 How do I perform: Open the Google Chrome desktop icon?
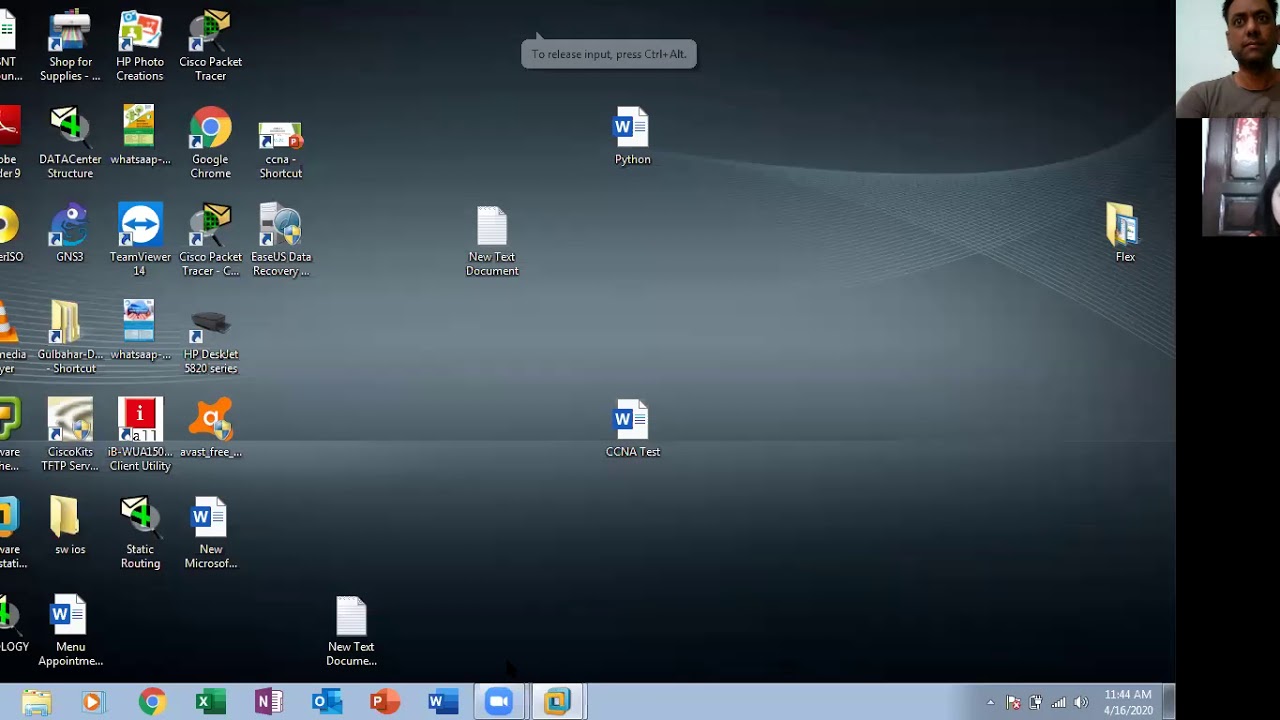pos(210,143)
